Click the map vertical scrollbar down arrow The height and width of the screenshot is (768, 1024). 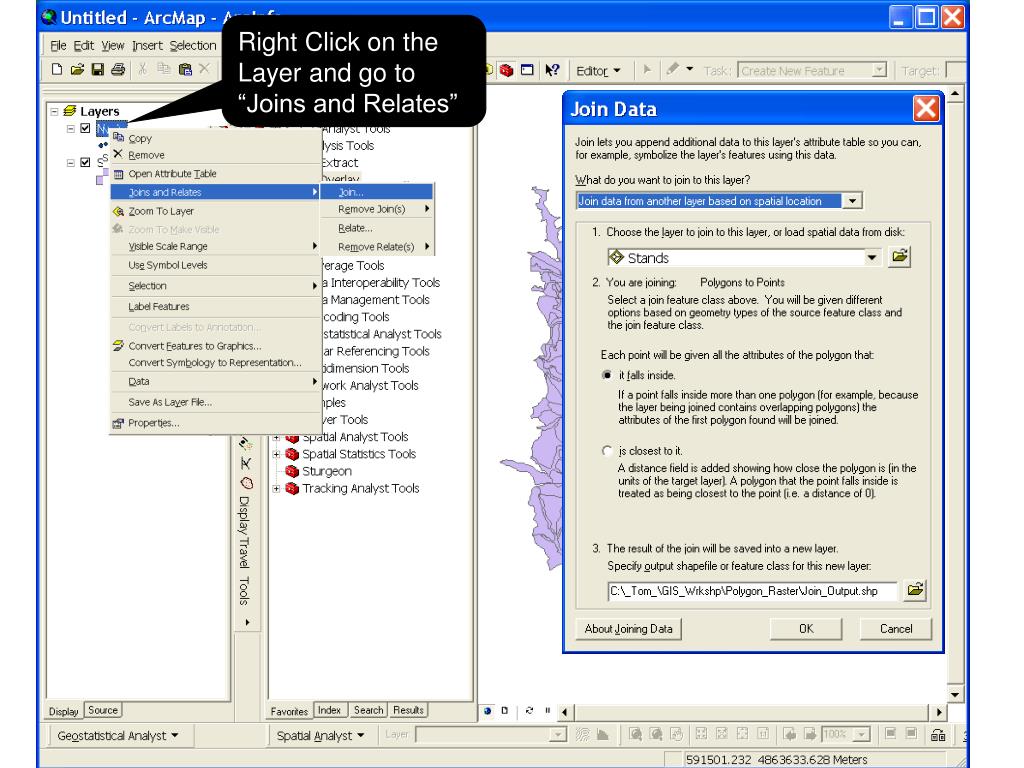[955, 695]
